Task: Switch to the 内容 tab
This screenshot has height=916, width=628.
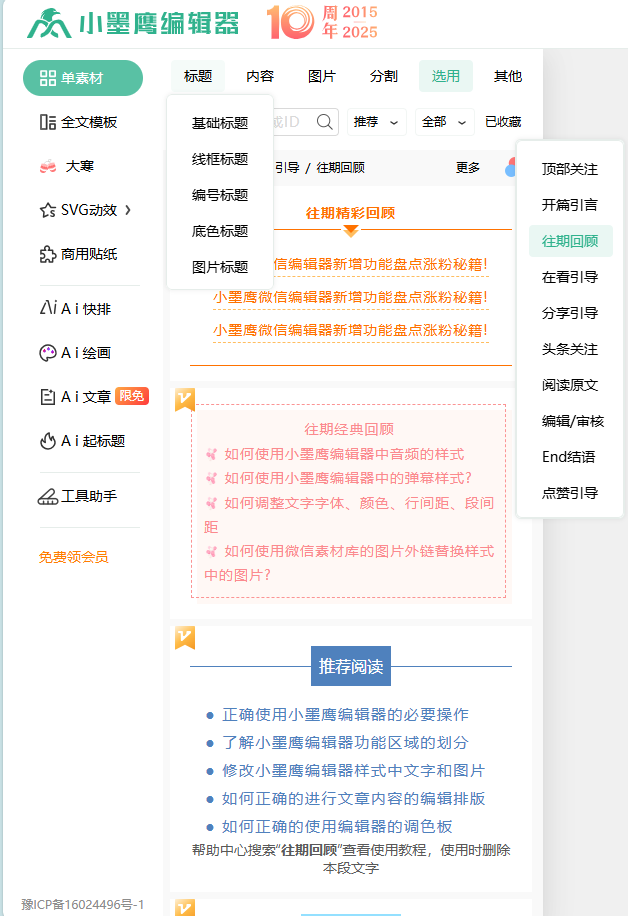Action: [x=260, y=76]
